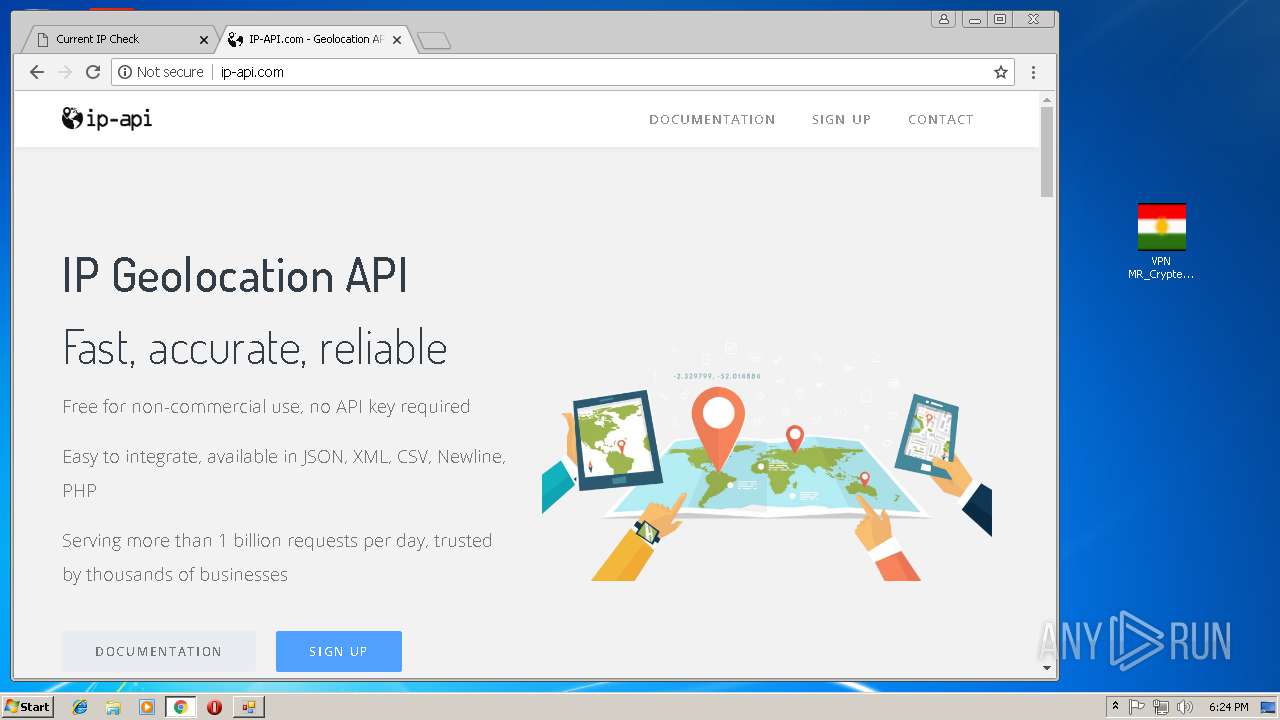Open the media player taskbar icon
Viewport: 1280px width, 720px height.
[147, 707]
